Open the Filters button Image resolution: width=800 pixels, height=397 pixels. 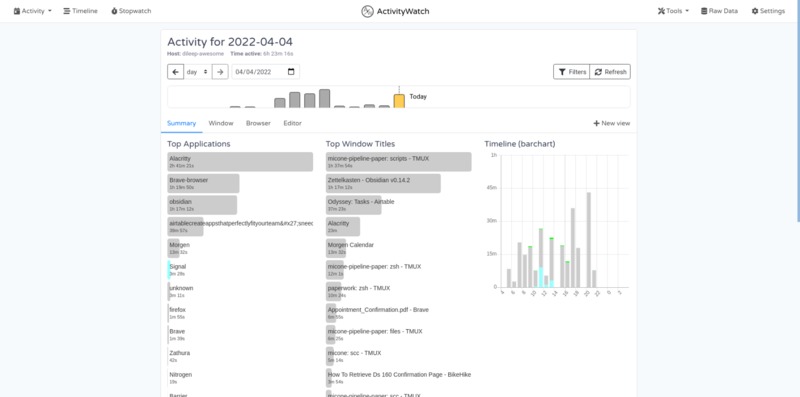[571, 72]
